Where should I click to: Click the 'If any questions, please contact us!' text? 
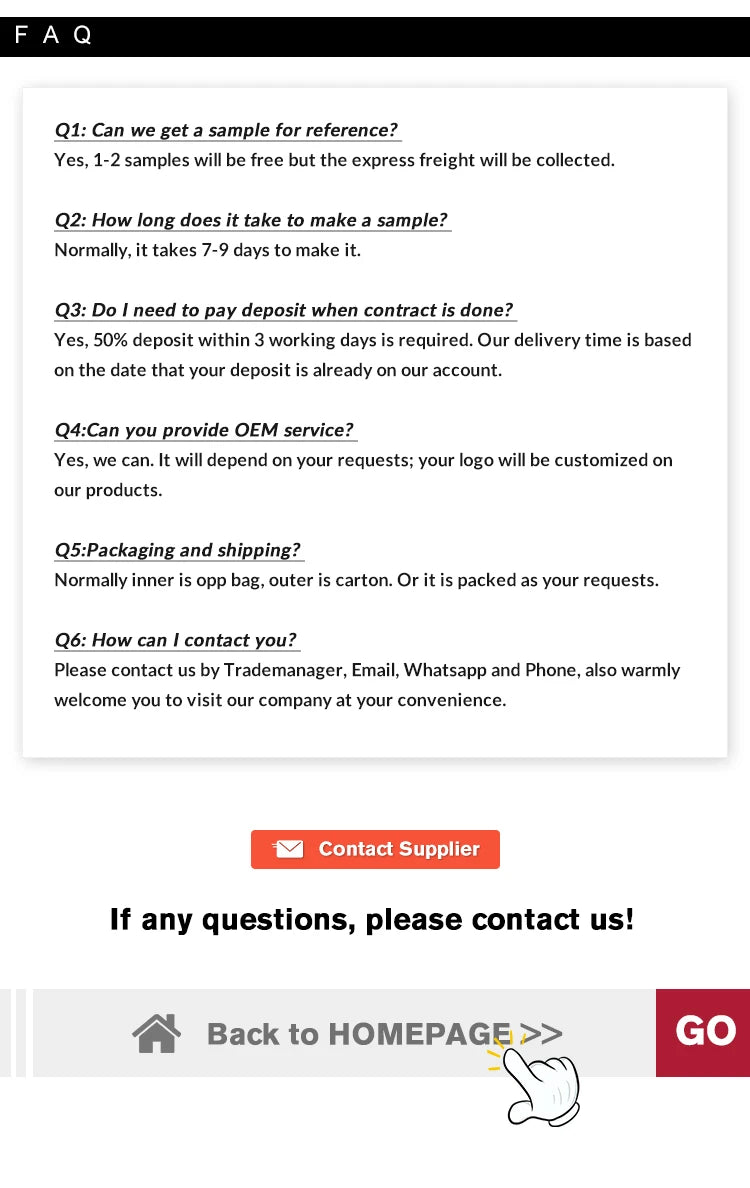372,920
